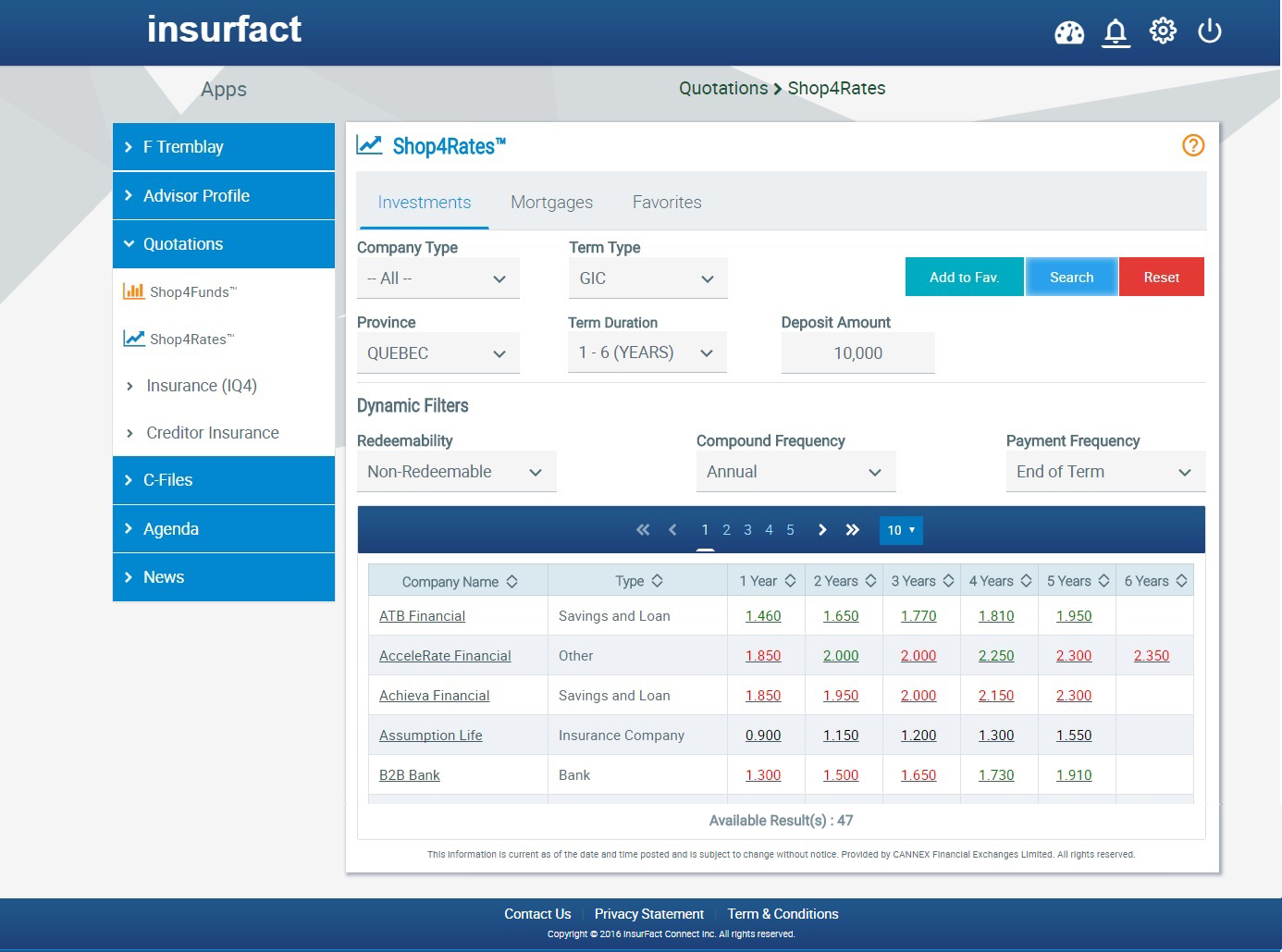1282x952 pixels.
Task: Click the Reset button
Action: [x=1162, y=277]
